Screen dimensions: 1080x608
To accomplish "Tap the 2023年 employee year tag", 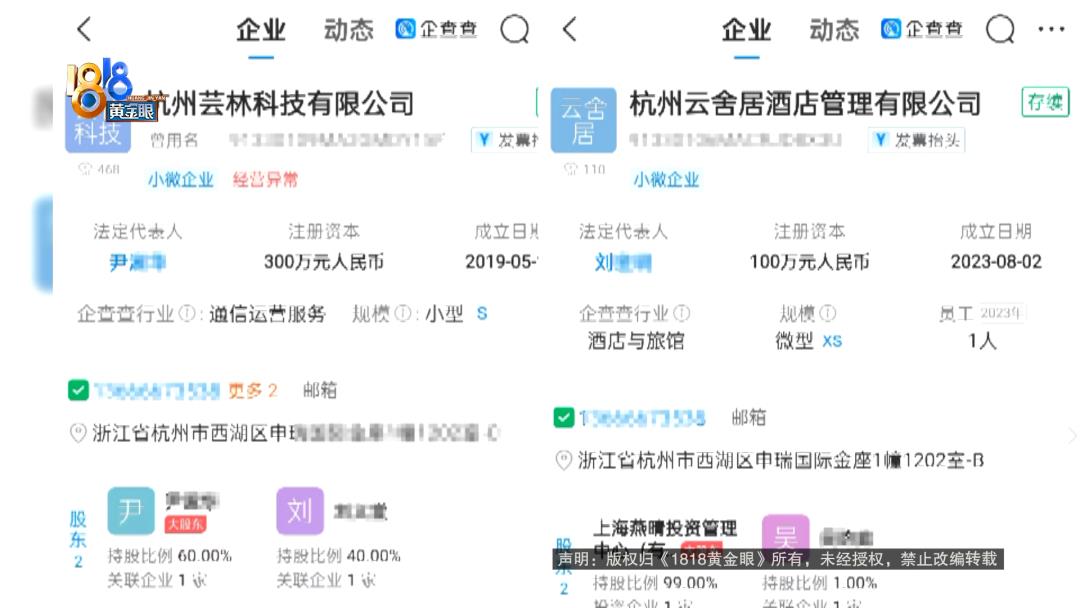I will tap(1001, 313).
